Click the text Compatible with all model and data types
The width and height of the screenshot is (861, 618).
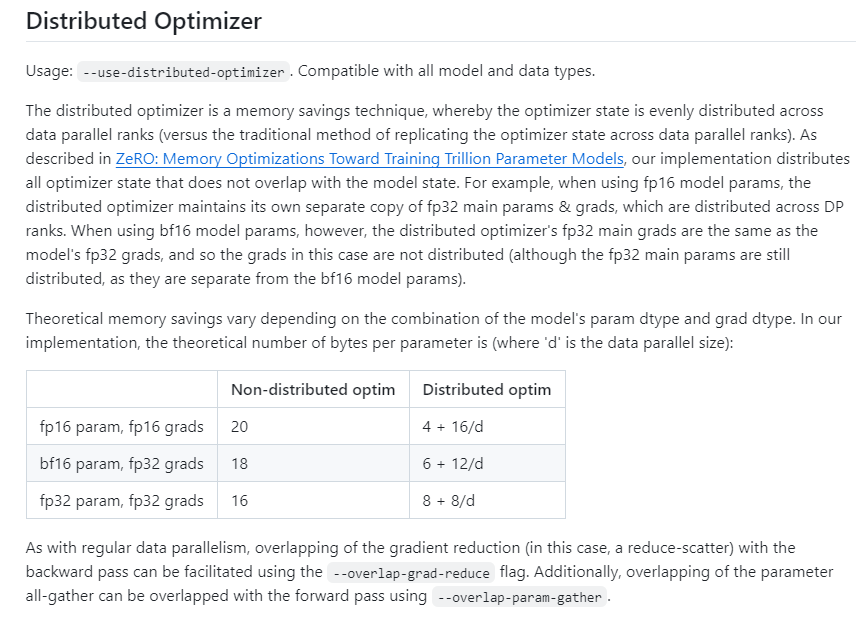460,71
